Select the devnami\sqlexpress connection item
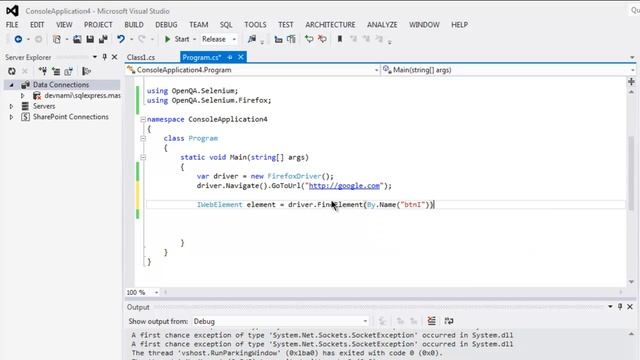The width and height of the screenshot is (640, 360). (x=82, y=96)
